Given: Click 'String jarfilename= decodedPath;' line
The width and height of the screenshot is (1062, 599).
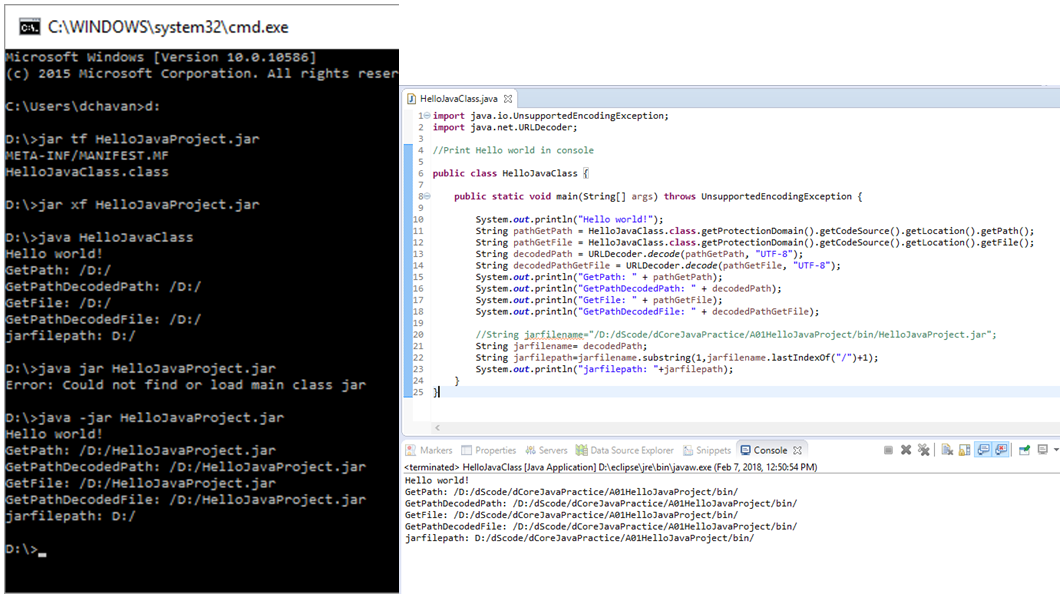Looking at the screenshot, I should click(561, 346).
